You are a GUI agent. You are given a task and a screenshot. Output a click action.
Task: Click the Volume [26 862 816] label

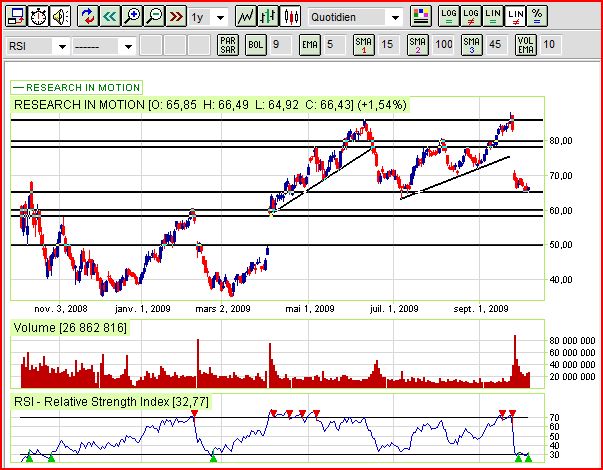70,328
